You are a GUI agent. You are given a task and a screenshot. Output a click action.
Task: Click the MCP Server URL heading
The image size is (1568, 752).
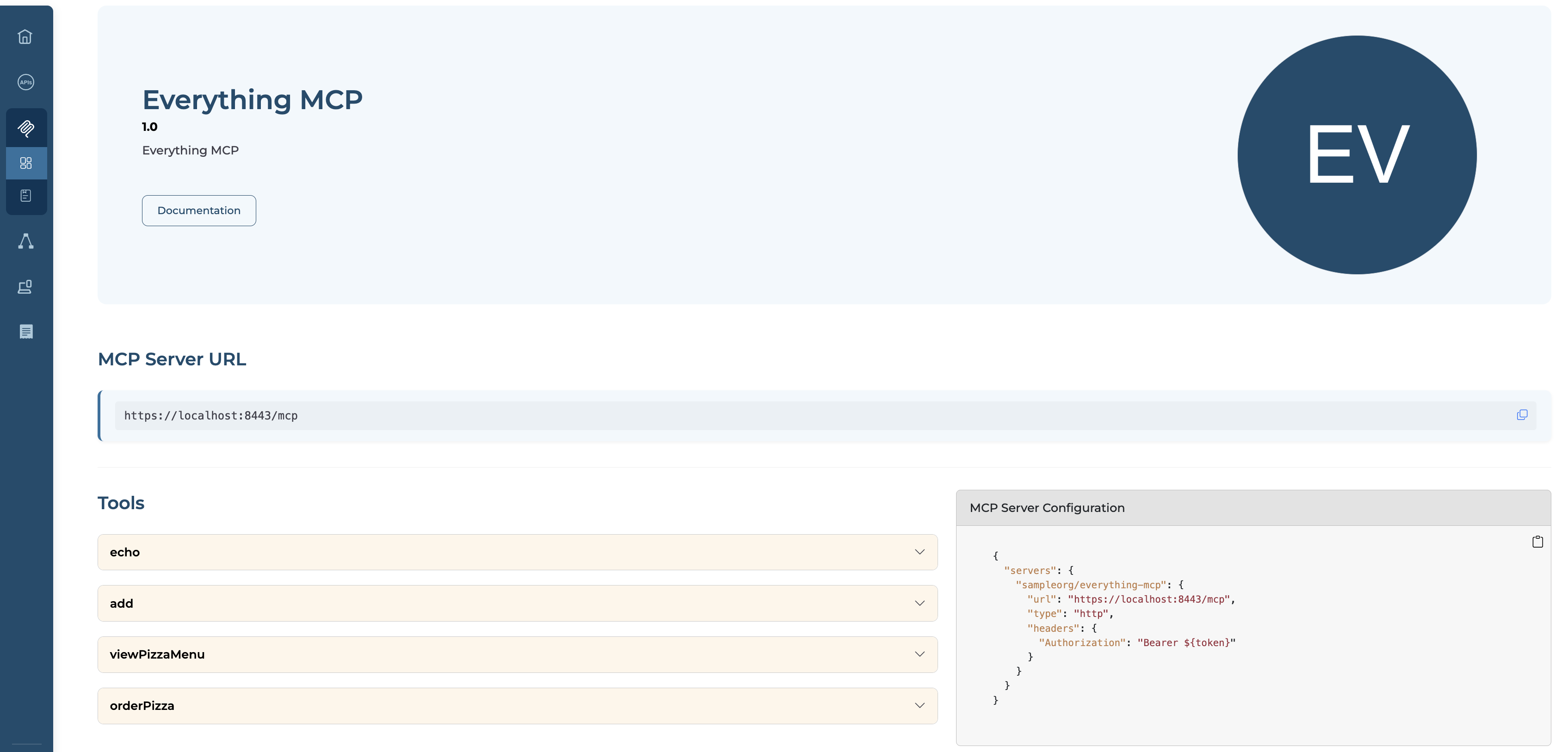[x=172, y=359]
